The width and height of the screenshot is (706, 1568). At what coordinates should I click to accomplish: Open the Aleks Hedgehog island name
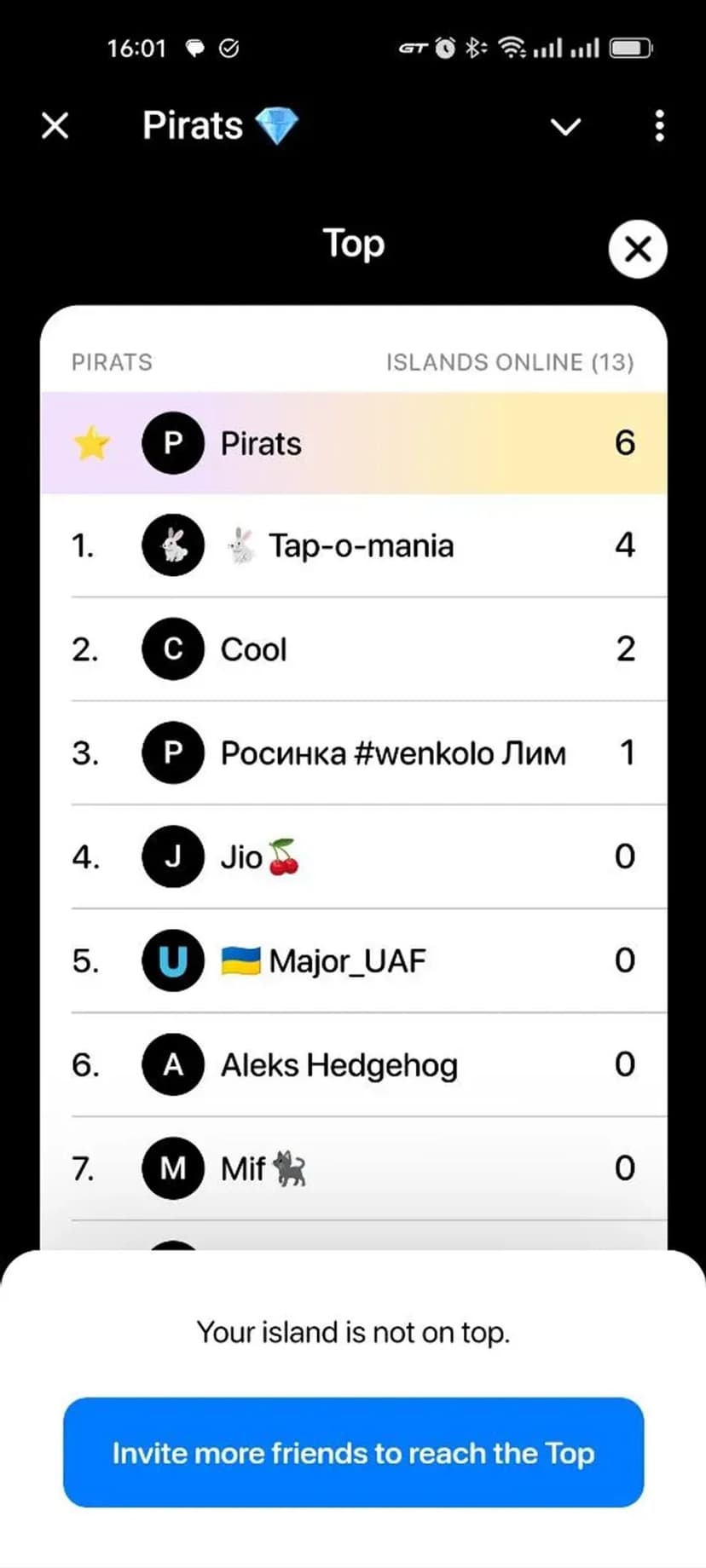[x=339, y=1065]
